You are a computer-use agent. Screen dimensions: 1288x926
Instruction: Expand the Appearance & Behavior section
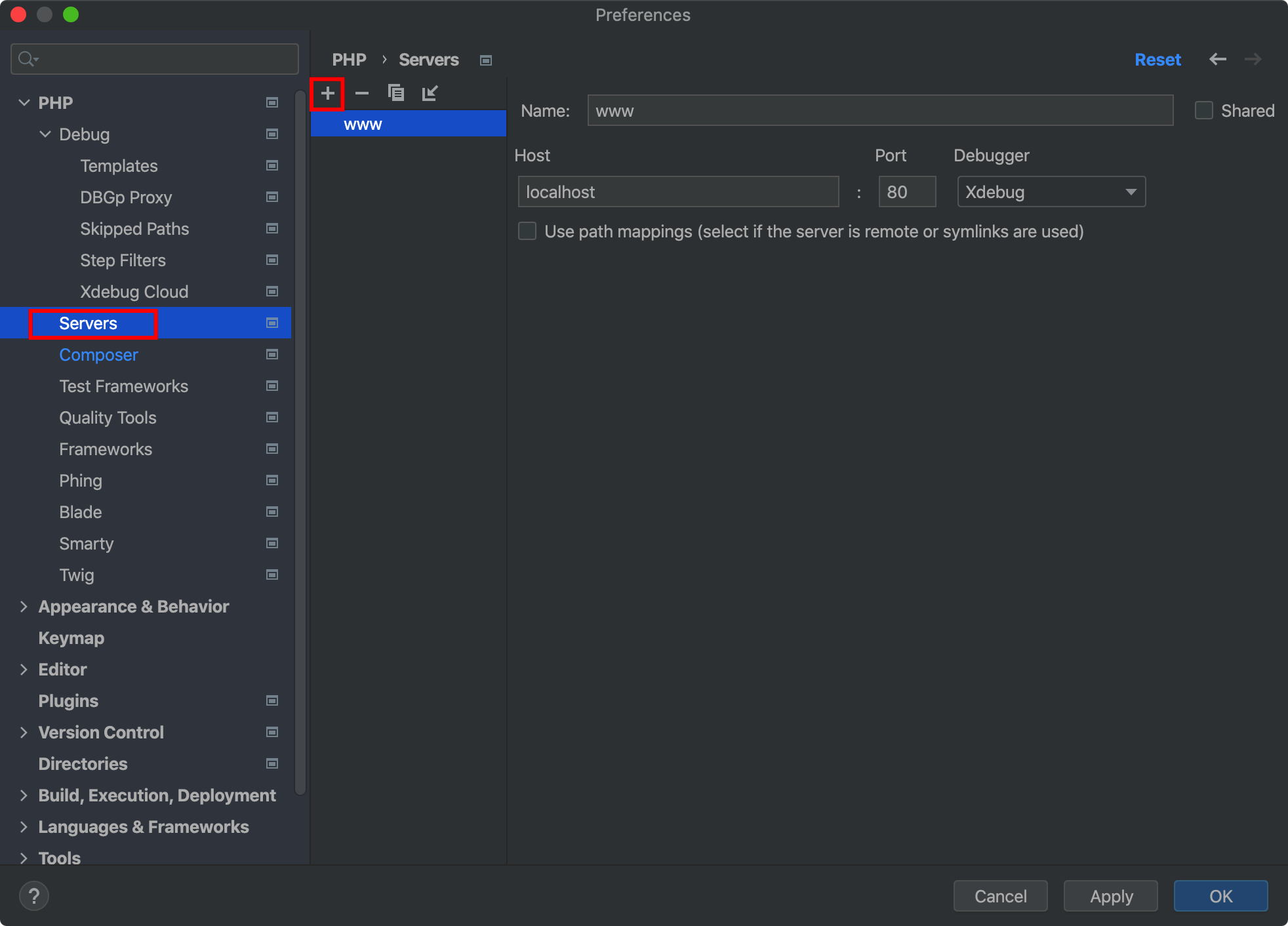(24, 607)
